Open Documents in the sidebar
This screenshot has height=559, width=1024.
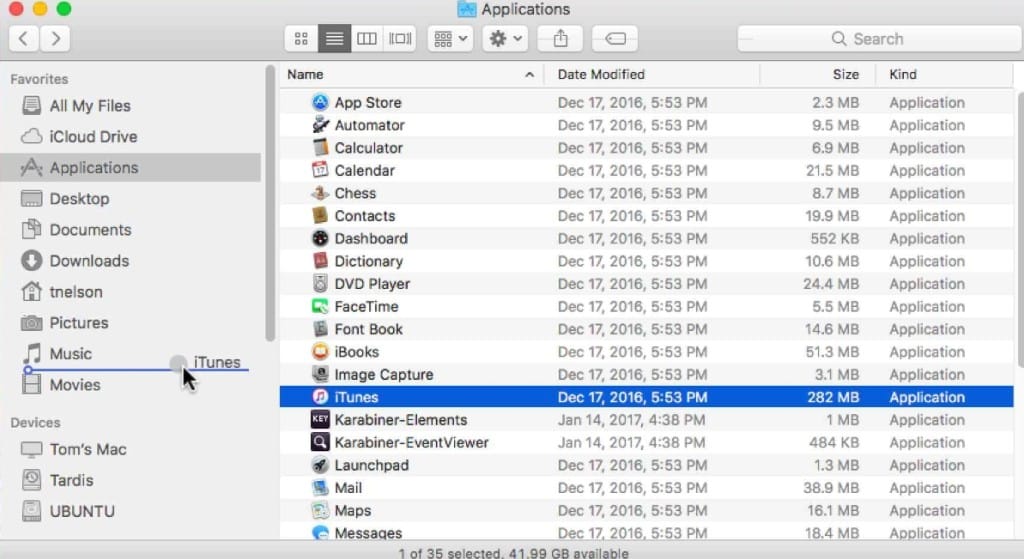coord(90,230)
